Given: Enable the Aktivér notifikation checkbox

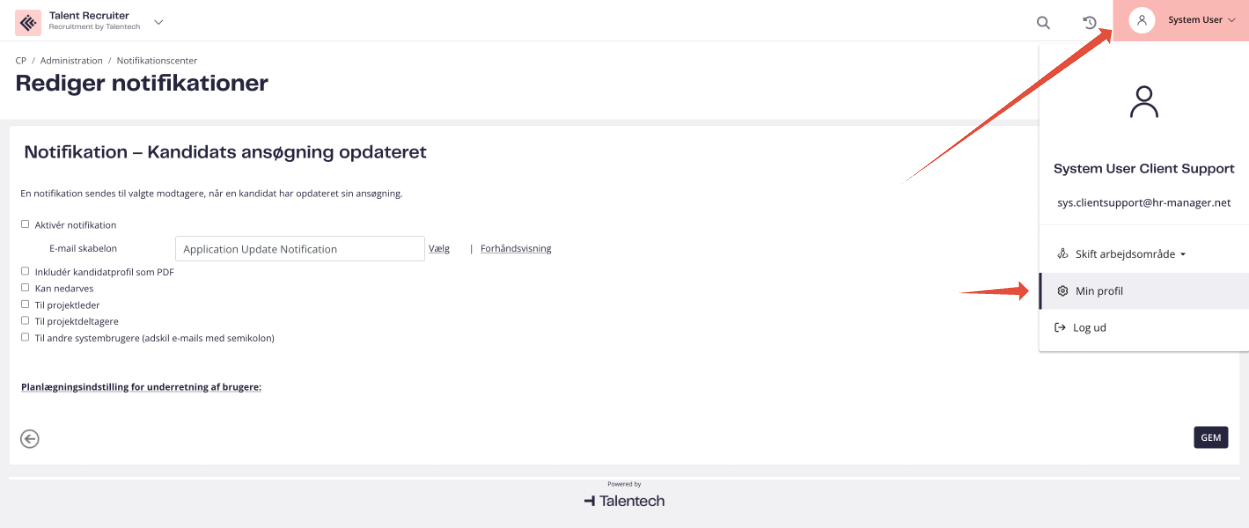Looking at the screenshot, I should pos(25,224).
